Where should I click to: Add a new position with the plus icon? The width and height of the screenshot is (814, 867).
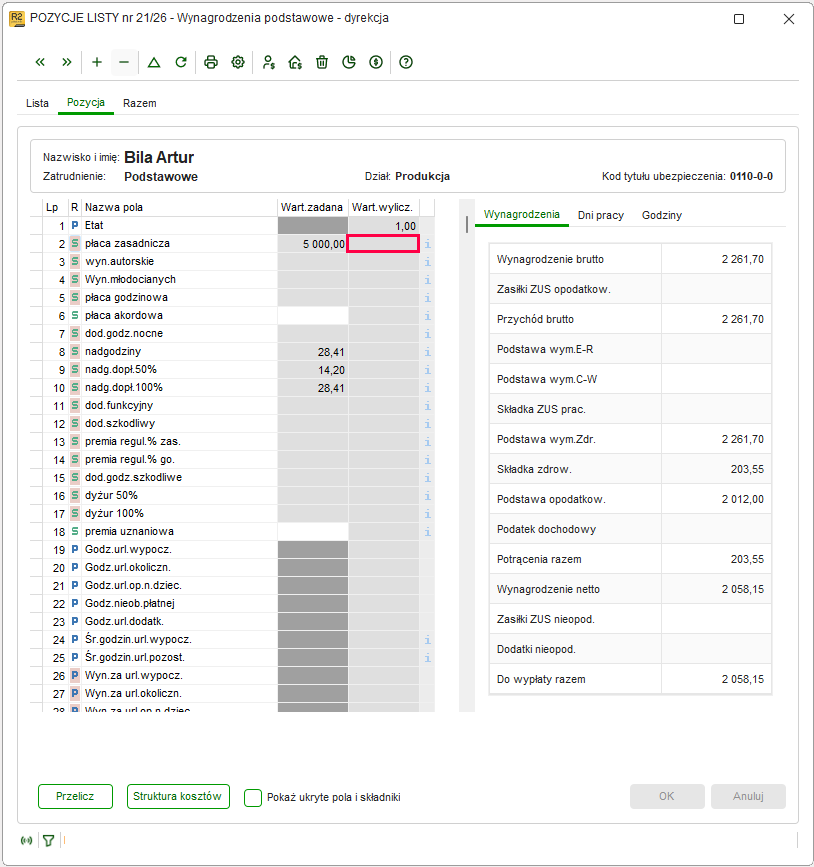click(97, 62)
